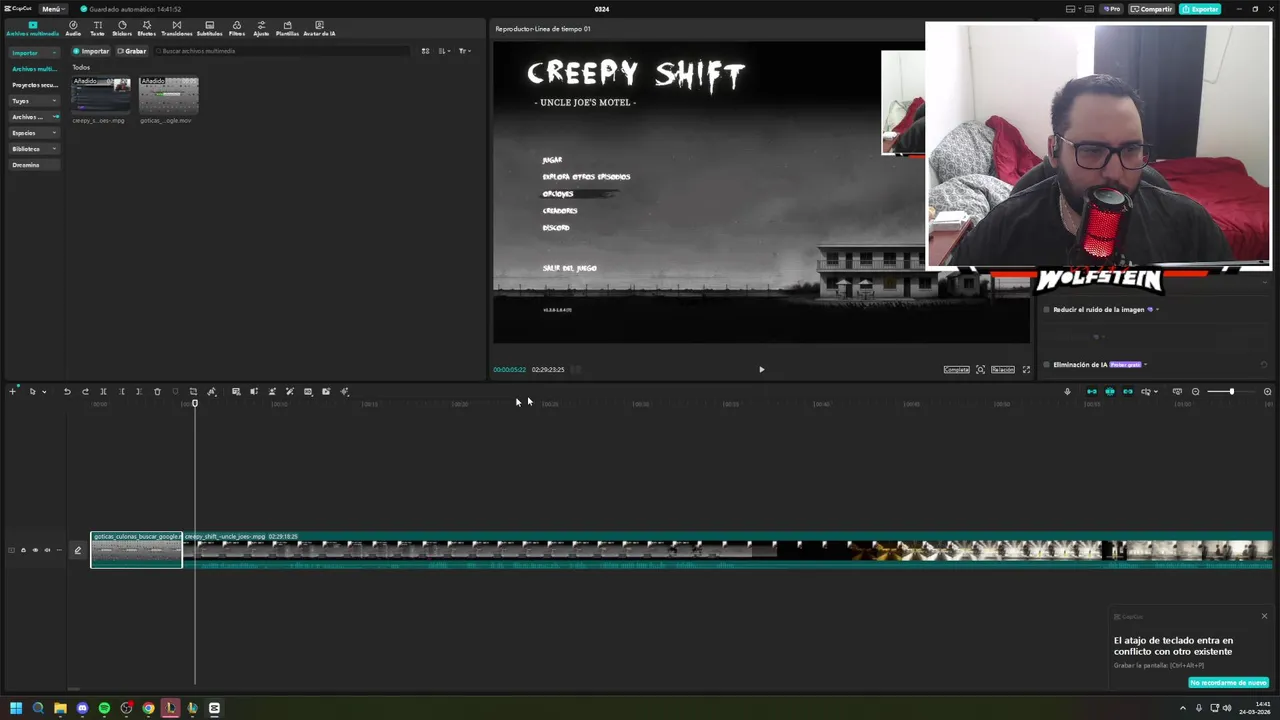Open the media filter dropdown
The image size is (1280, 720).
(x=464, y=51)
